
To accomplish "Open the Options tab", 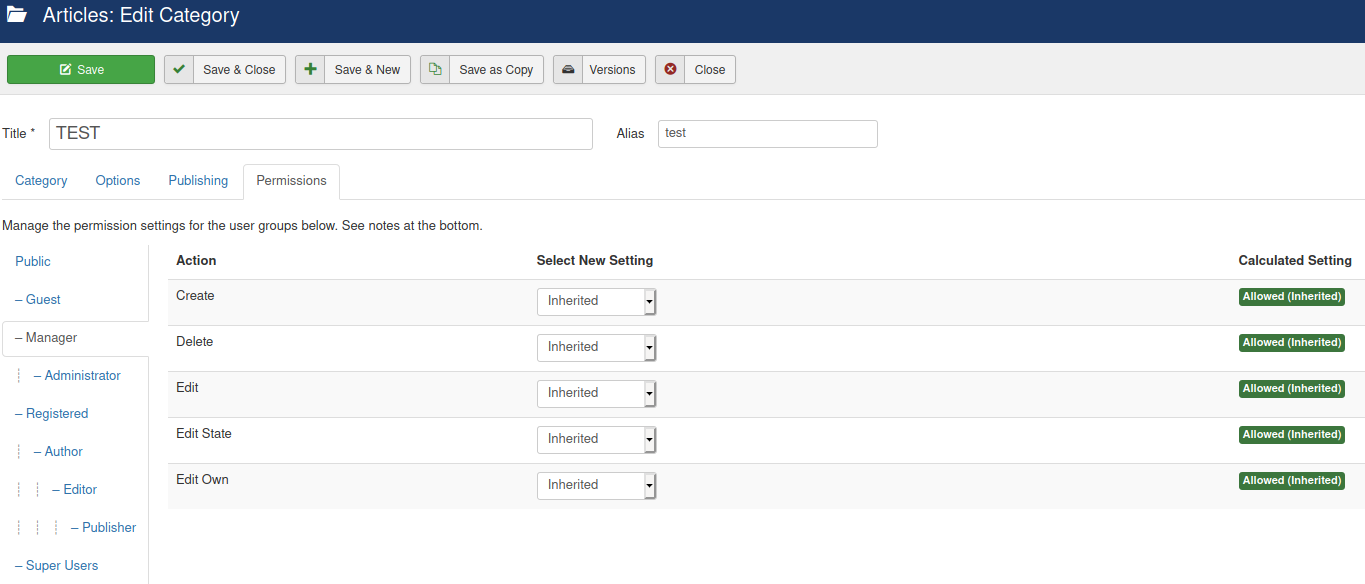I will pos(118,181).
